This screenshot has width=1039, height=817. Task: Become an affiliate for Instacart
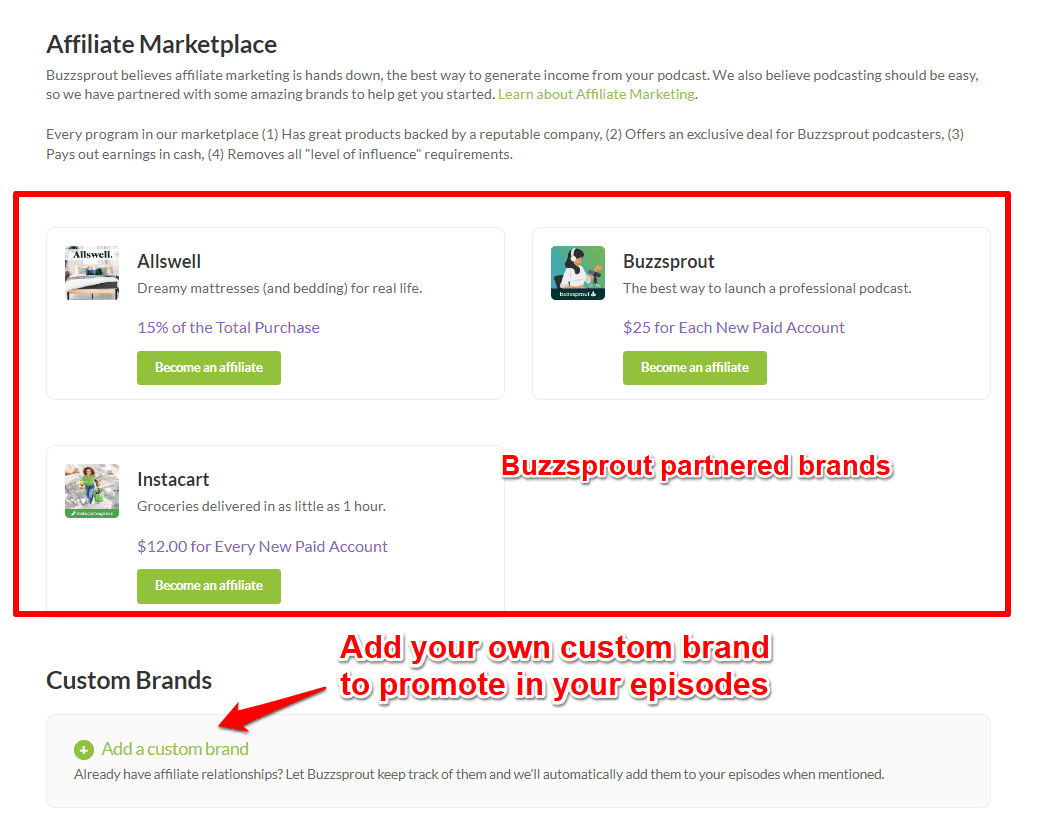pyautogui.click(x=208, y=586)
